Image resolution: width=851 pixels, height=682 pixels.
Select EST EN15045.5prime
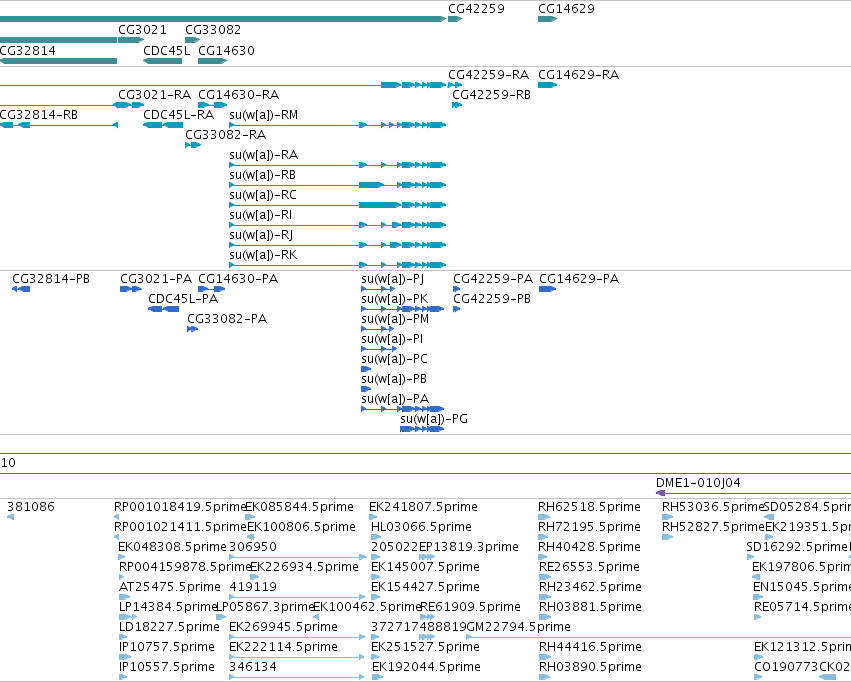click(x=802, y=588)
